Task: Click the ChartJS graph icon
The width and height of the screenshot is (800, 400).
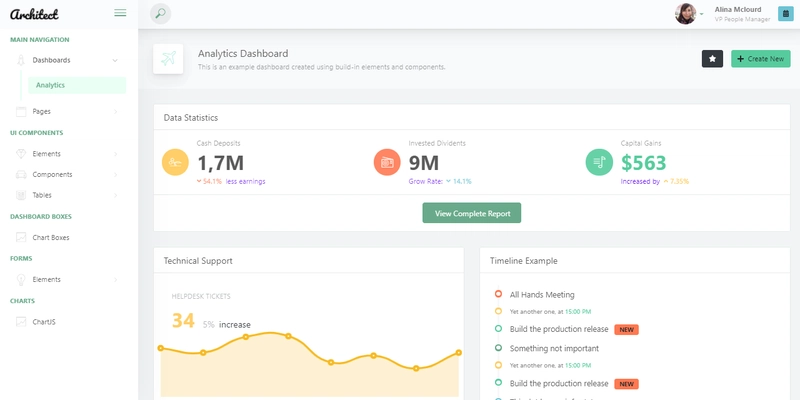Action: tap(21, 322)
